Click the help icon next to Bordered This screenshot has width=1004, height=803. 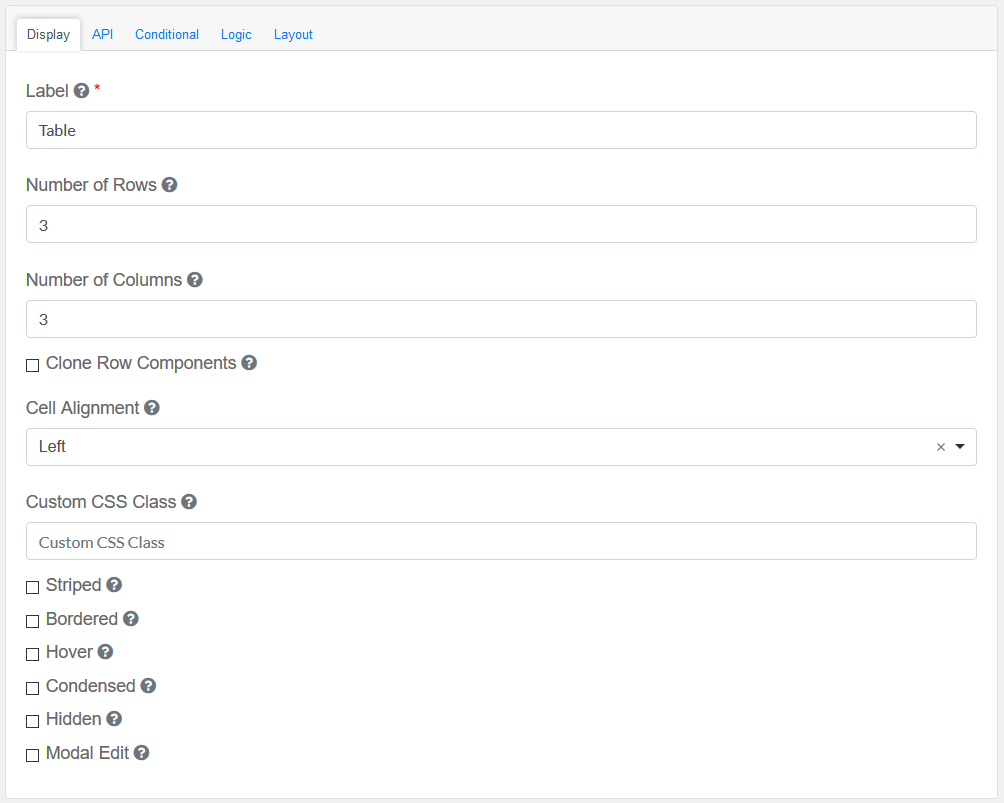click(131, 619)
